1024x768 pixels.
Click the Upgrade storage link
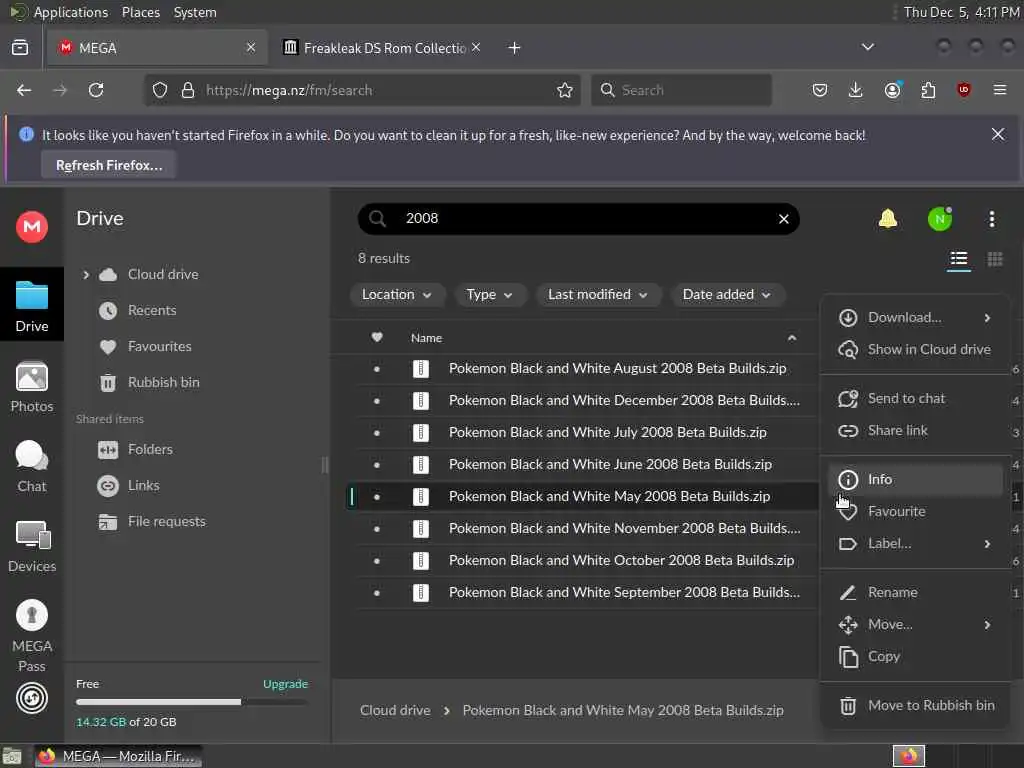pyautogui.click(x=285, y=684)
